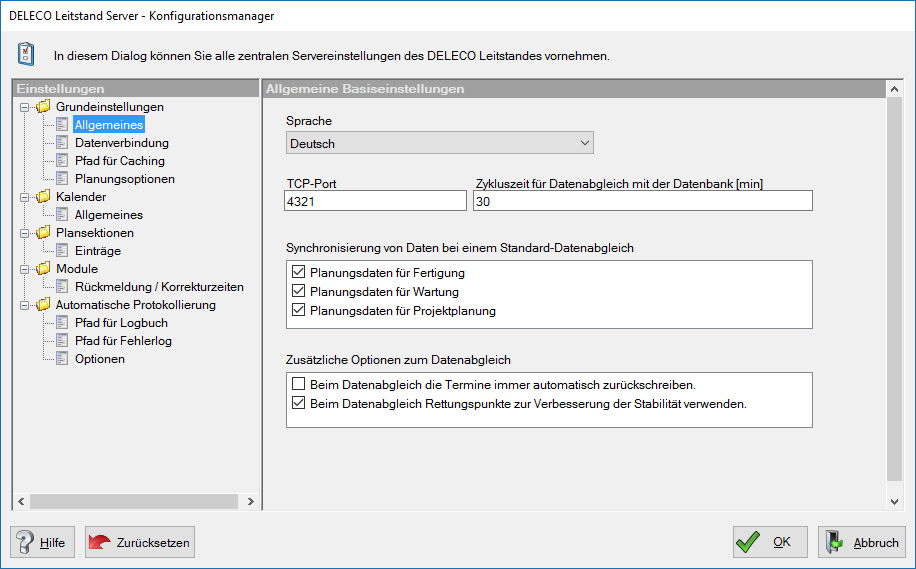
Task: Click page icon next to Pfad für Logbuch
Action: pyautogui.click(x=62, y=322)
